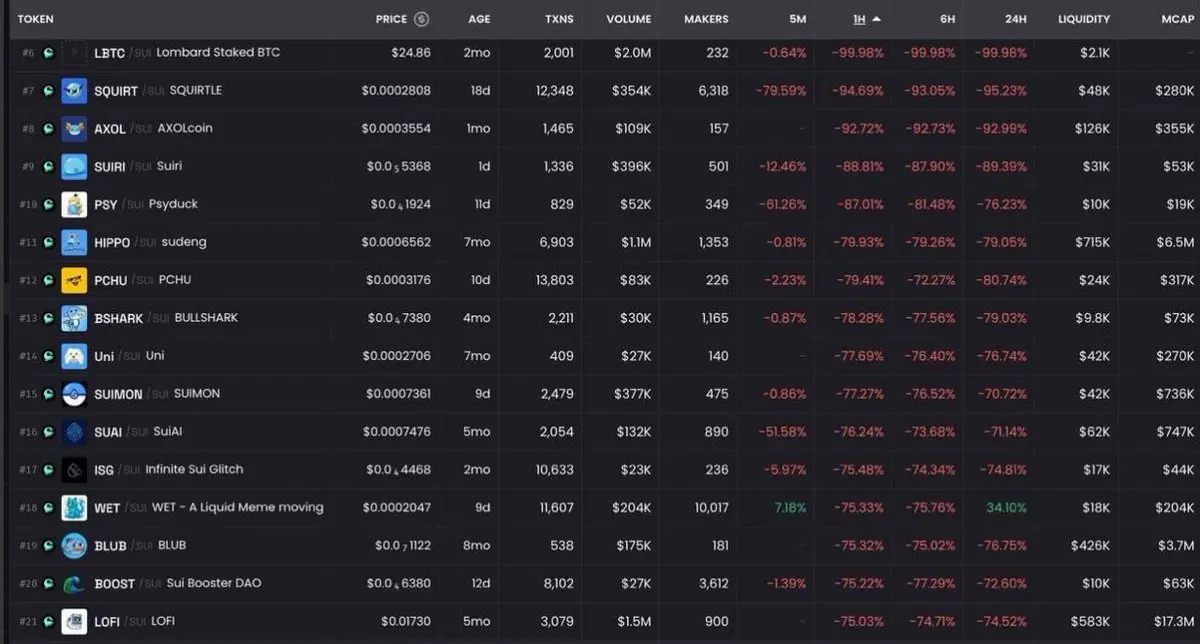Click the dollar currency icon beside PRICE
Viewport: 1200px width, 644px height.
tap(421, 19)
